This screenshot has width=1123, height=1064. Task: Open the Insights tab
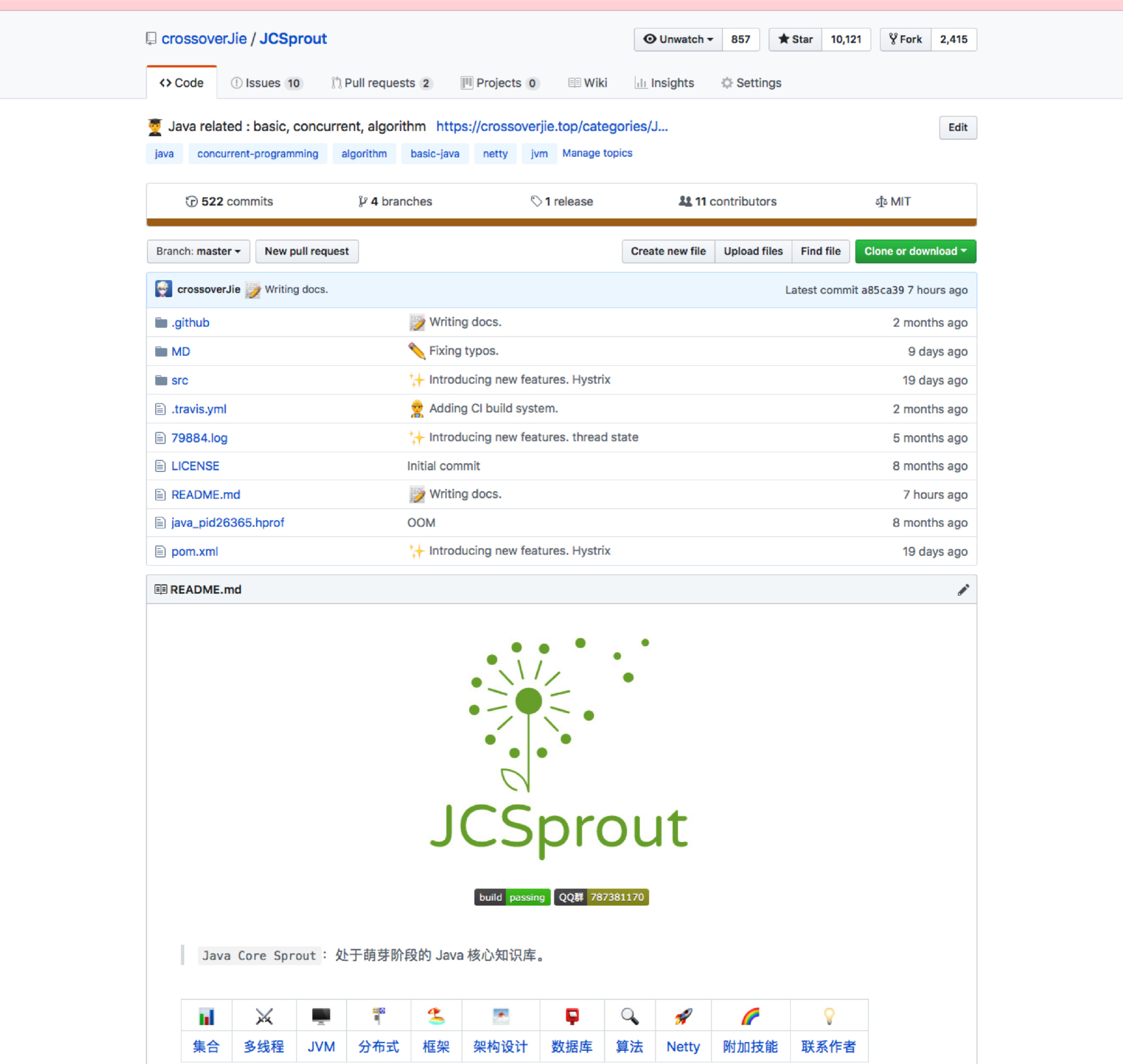tap(664, 83)
